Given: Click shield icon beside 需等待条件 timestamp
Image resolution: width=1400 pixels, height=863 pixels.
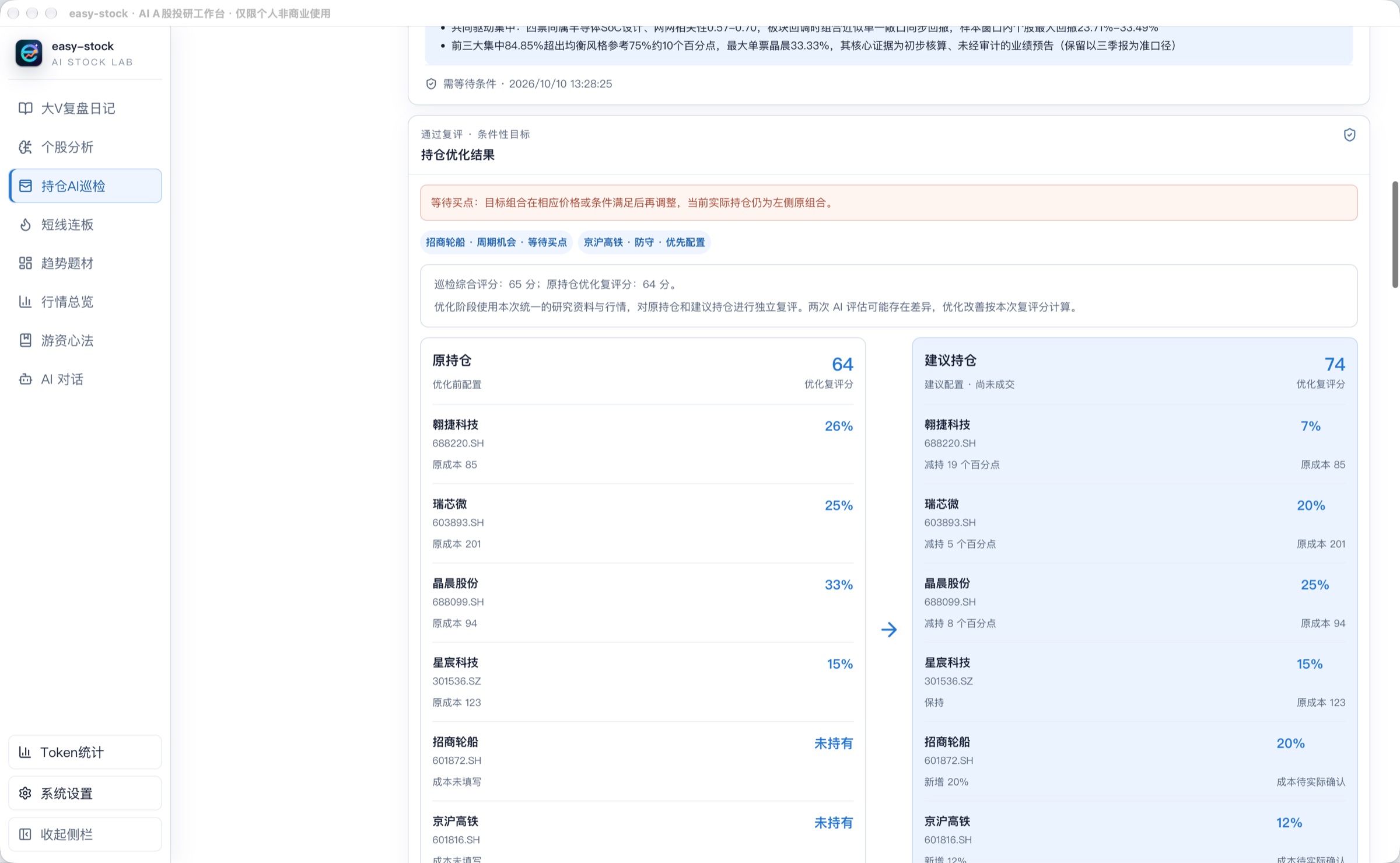Looking at the screenshot, I should (x=431, y=84).
